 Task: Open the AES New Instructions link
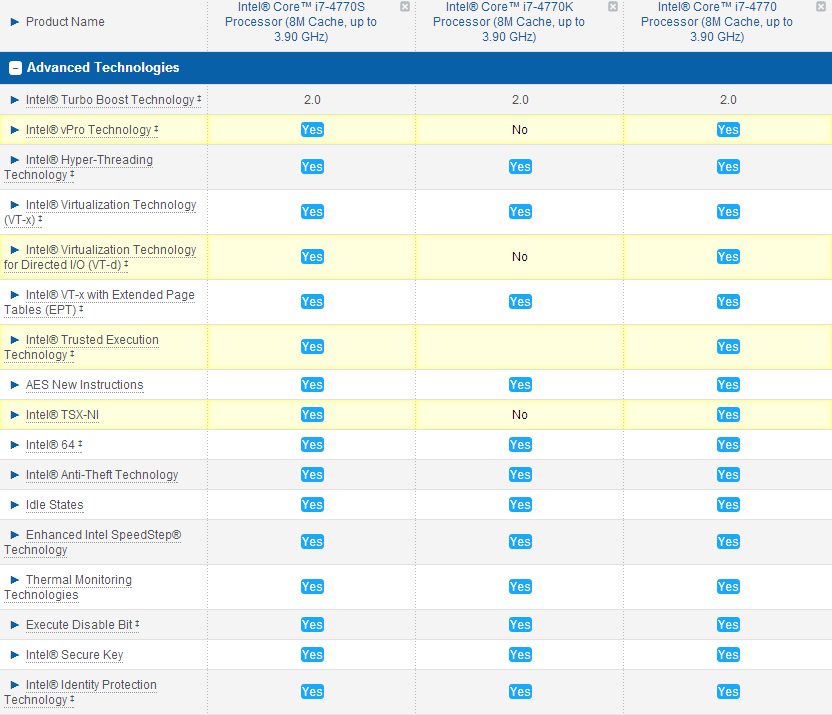click(x=85, y=385)
